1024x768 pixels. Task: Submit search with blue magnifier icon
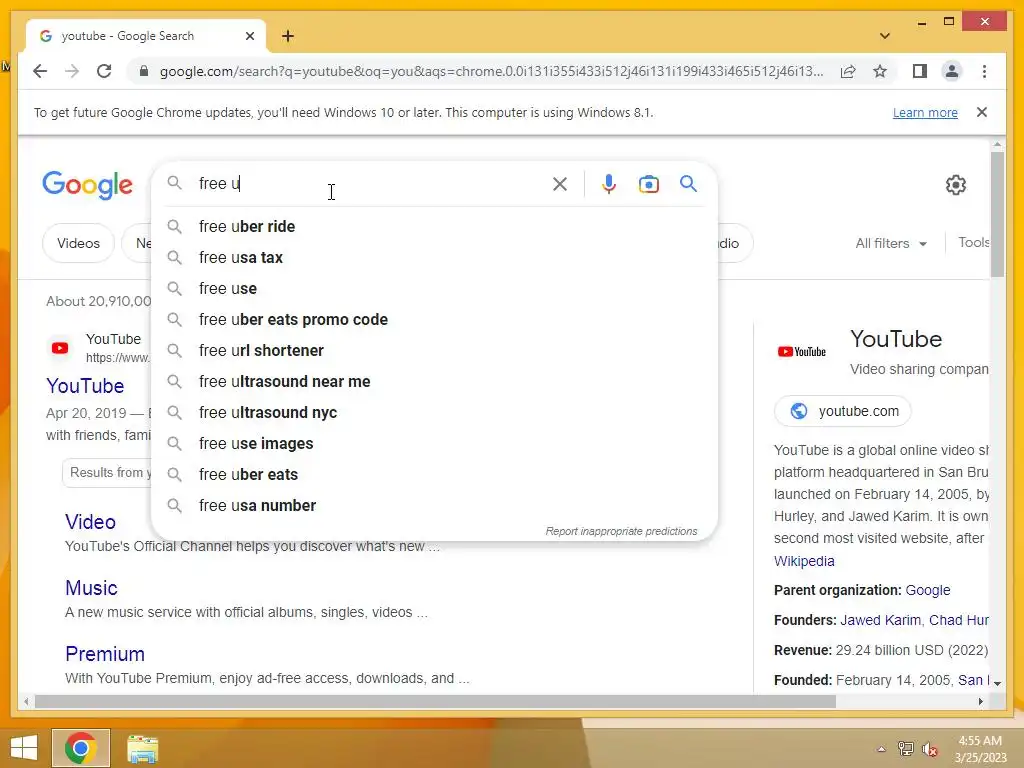(688, 184)
